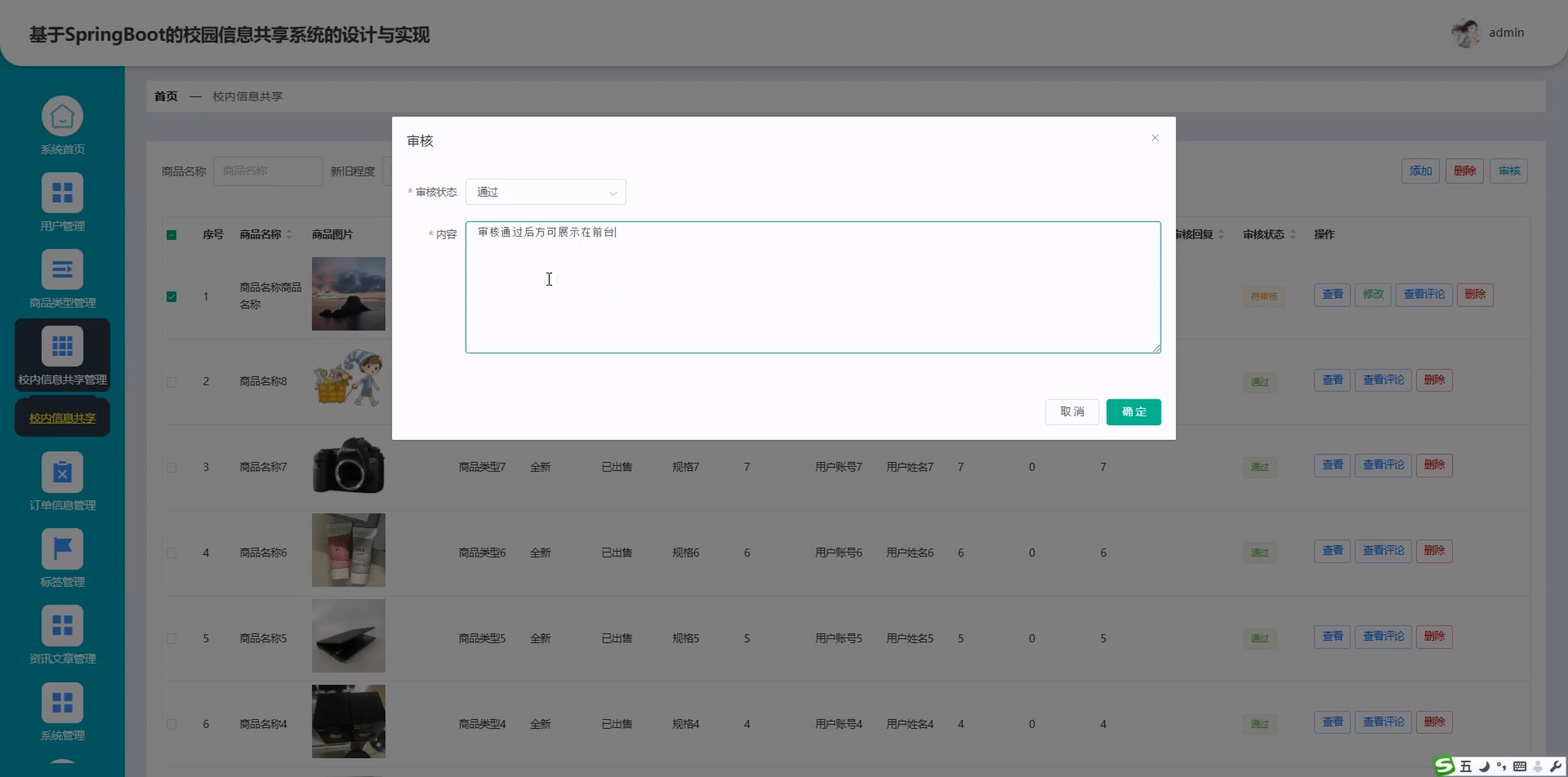Image resolution: width=1568 pixels, height=777 pixels.
Task: Sort by 商品名称 column arrows
Action: tap(289, 234)
